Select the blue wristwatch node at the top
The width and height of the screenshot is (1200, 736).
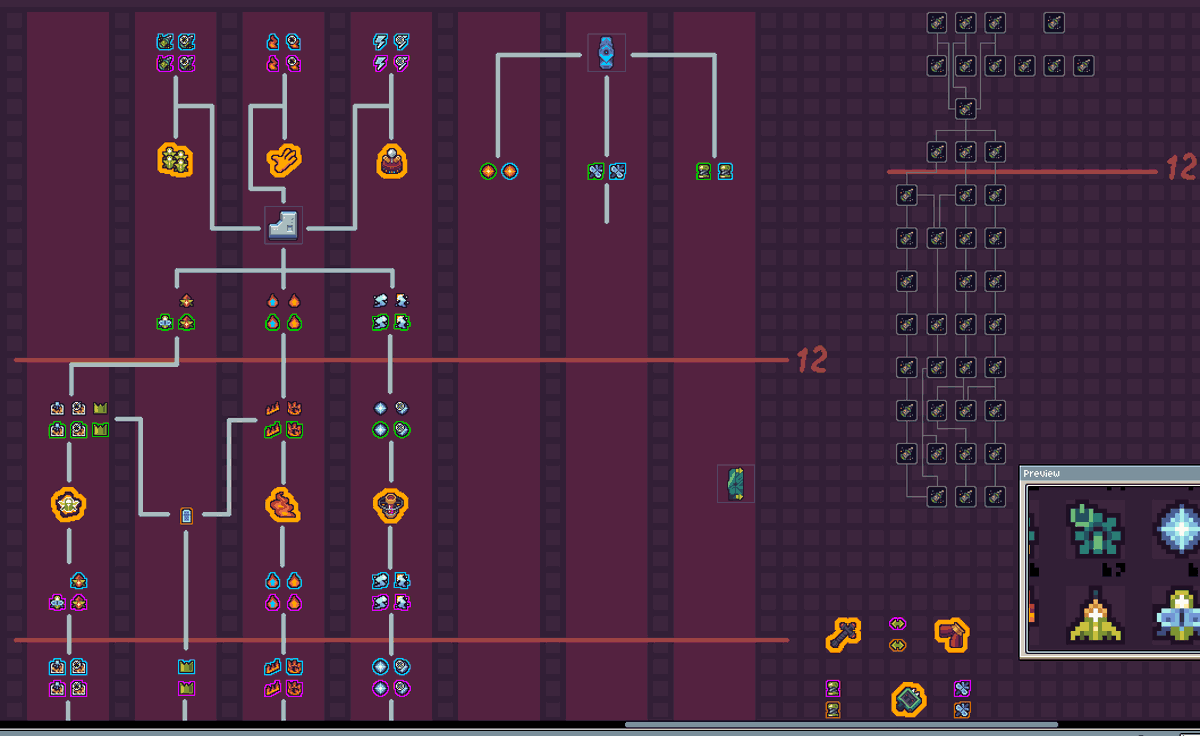607,53
